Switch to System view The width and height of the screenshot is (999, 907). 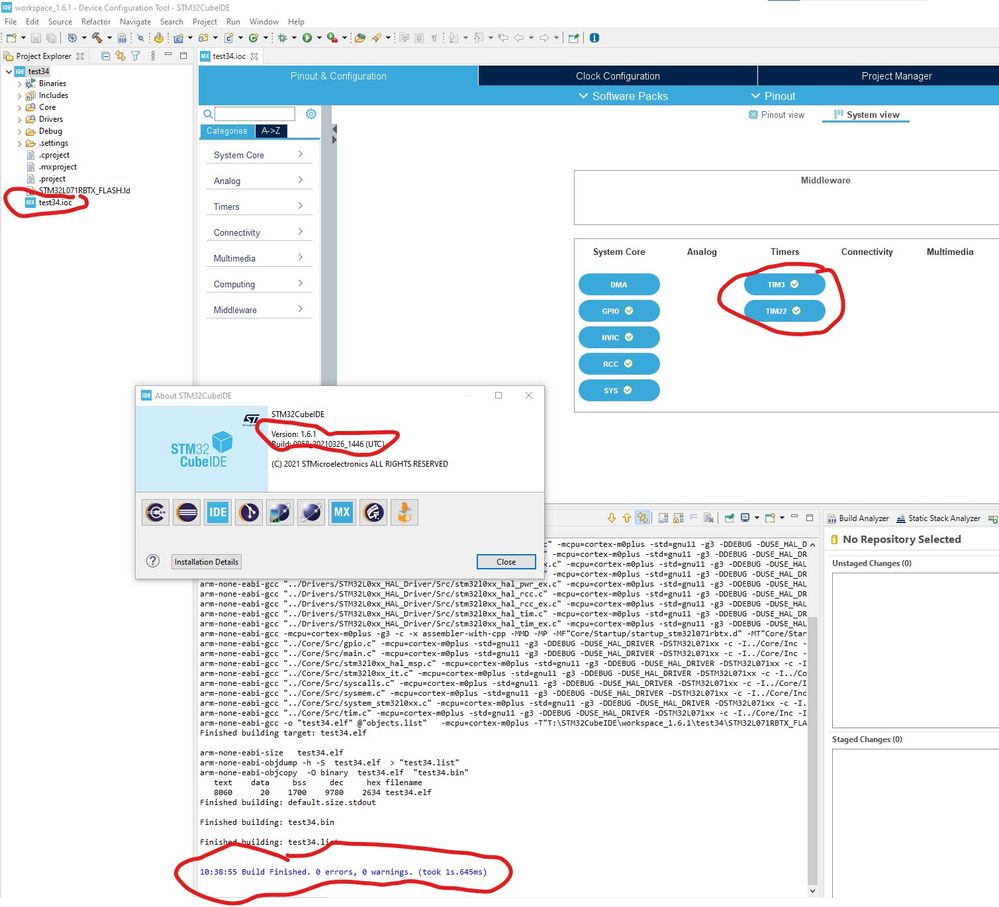tap(866, 115)
